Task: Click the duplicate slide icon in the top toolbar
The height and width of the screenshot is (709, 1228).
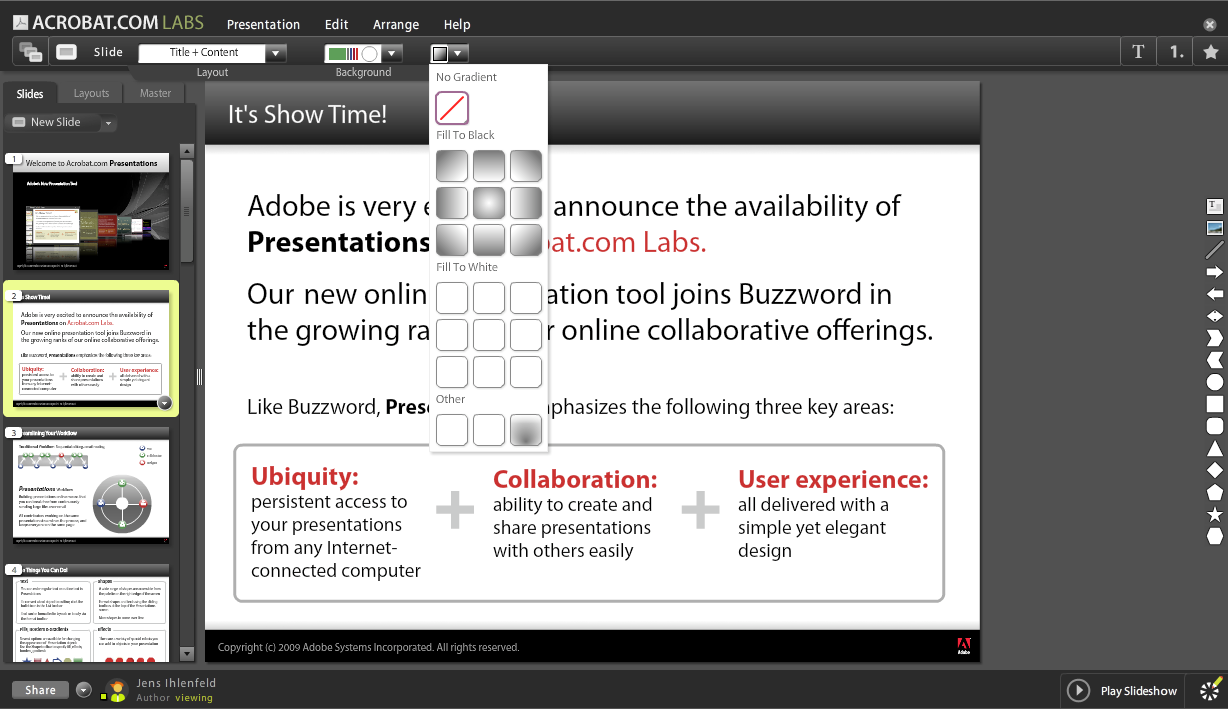Action: point(28,50)
